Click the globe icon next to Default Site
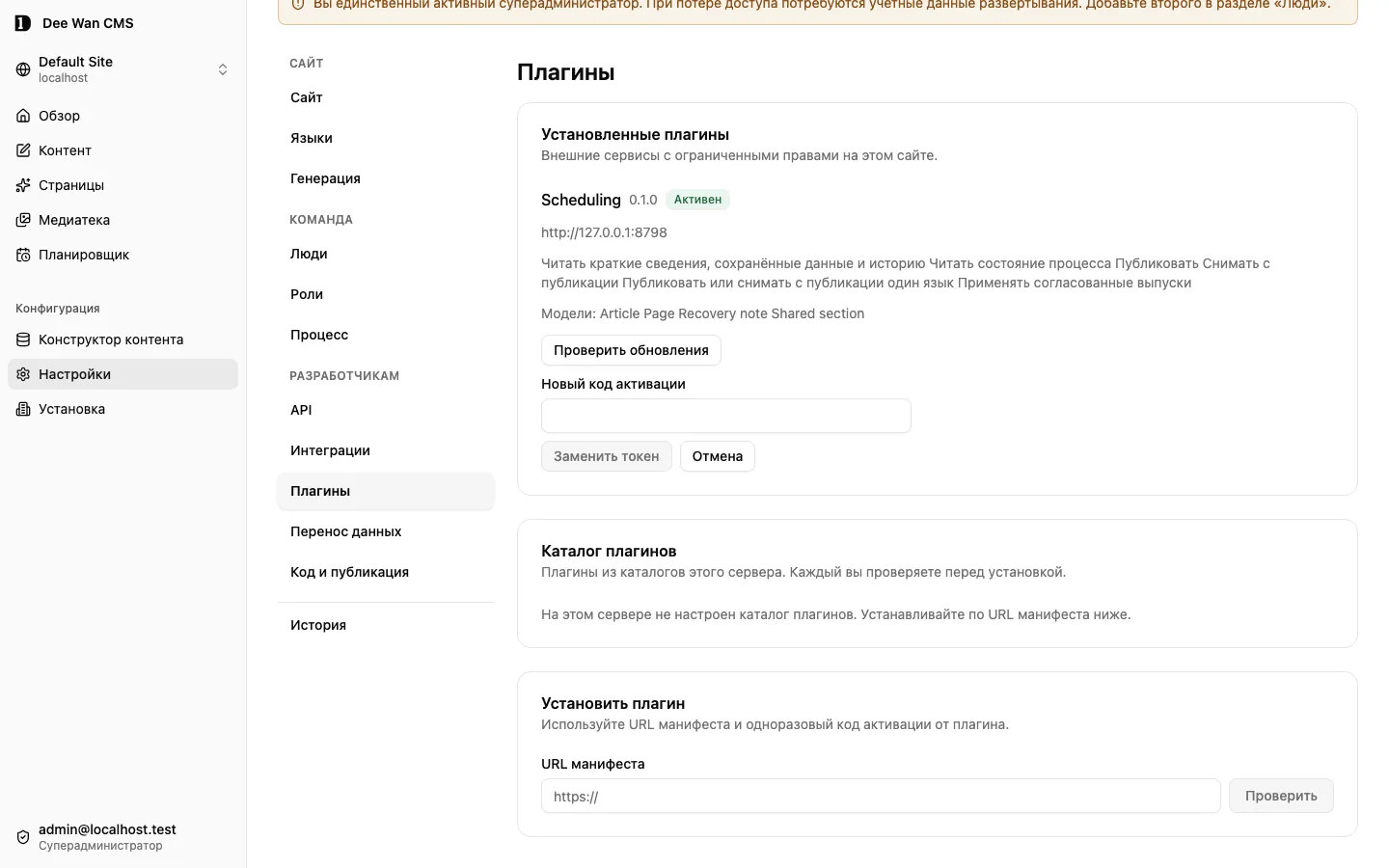The height and width of the screenshot is (868, 1389). pyautogui.click(x=23, y=69)
